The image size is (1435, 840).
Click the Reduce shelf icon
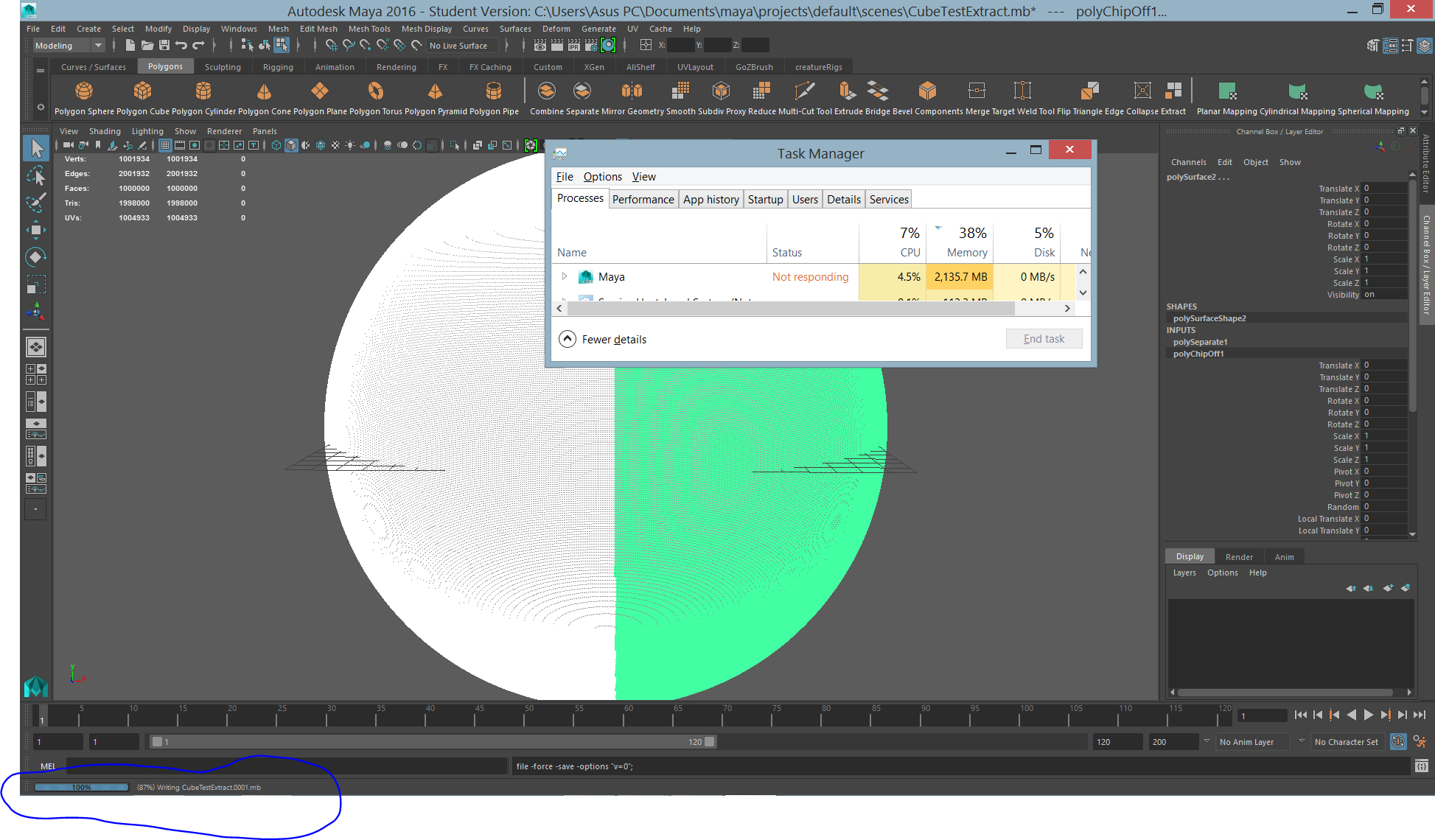[x=761, y=91]
